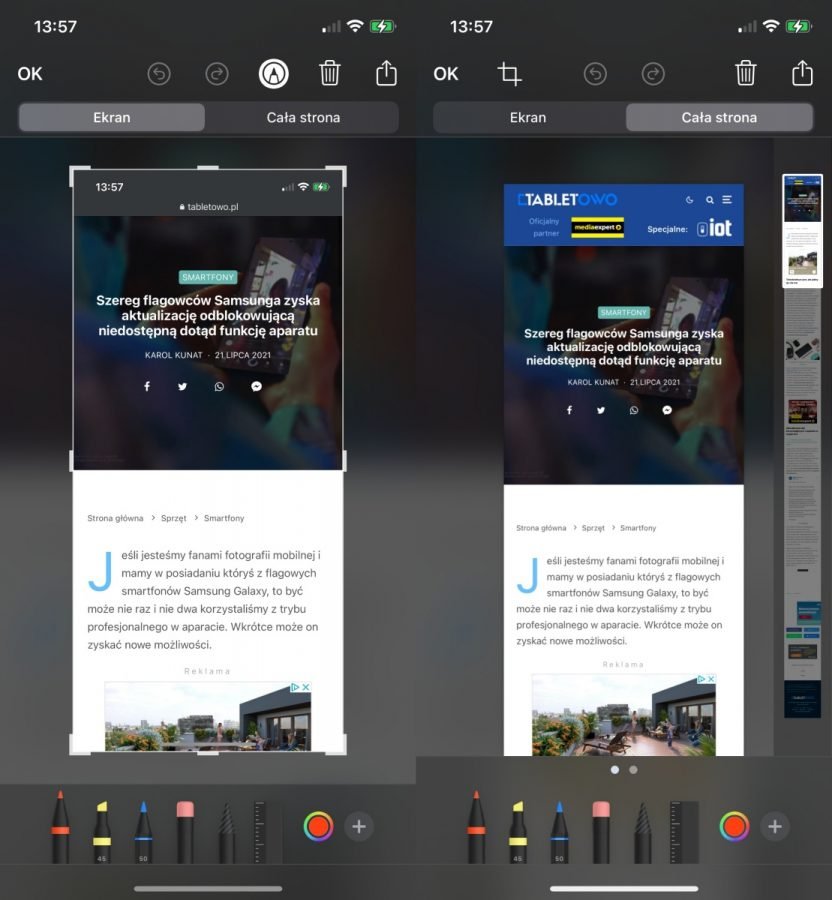Delete screenshot with trash in right editor

(x=746, y=73)
